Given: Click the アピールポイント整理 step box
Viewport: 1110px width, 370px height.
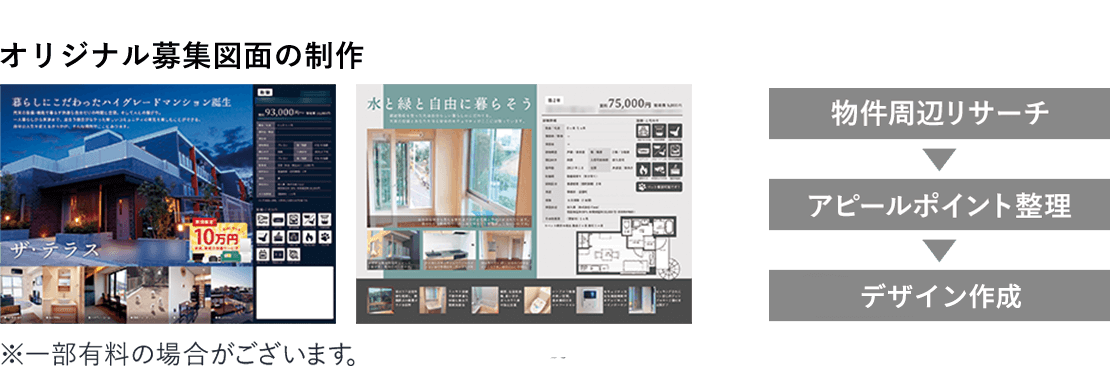Looking at the screenshot, I should coord(939,204).
